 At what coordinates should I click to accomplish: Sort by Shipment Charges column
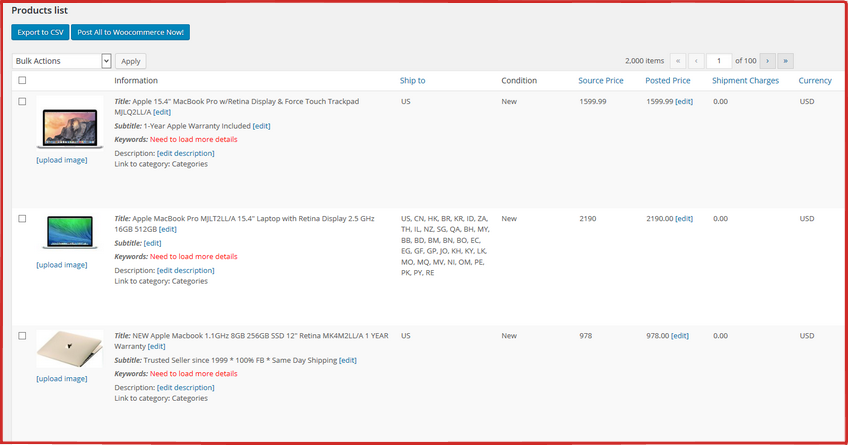click(745, 81)
